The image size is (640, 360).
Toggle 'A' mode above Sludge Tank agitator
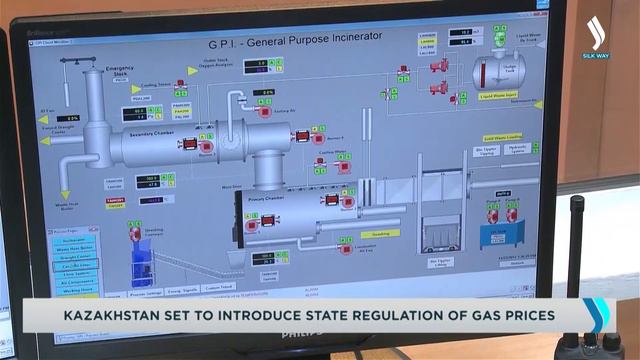[497, 29]
